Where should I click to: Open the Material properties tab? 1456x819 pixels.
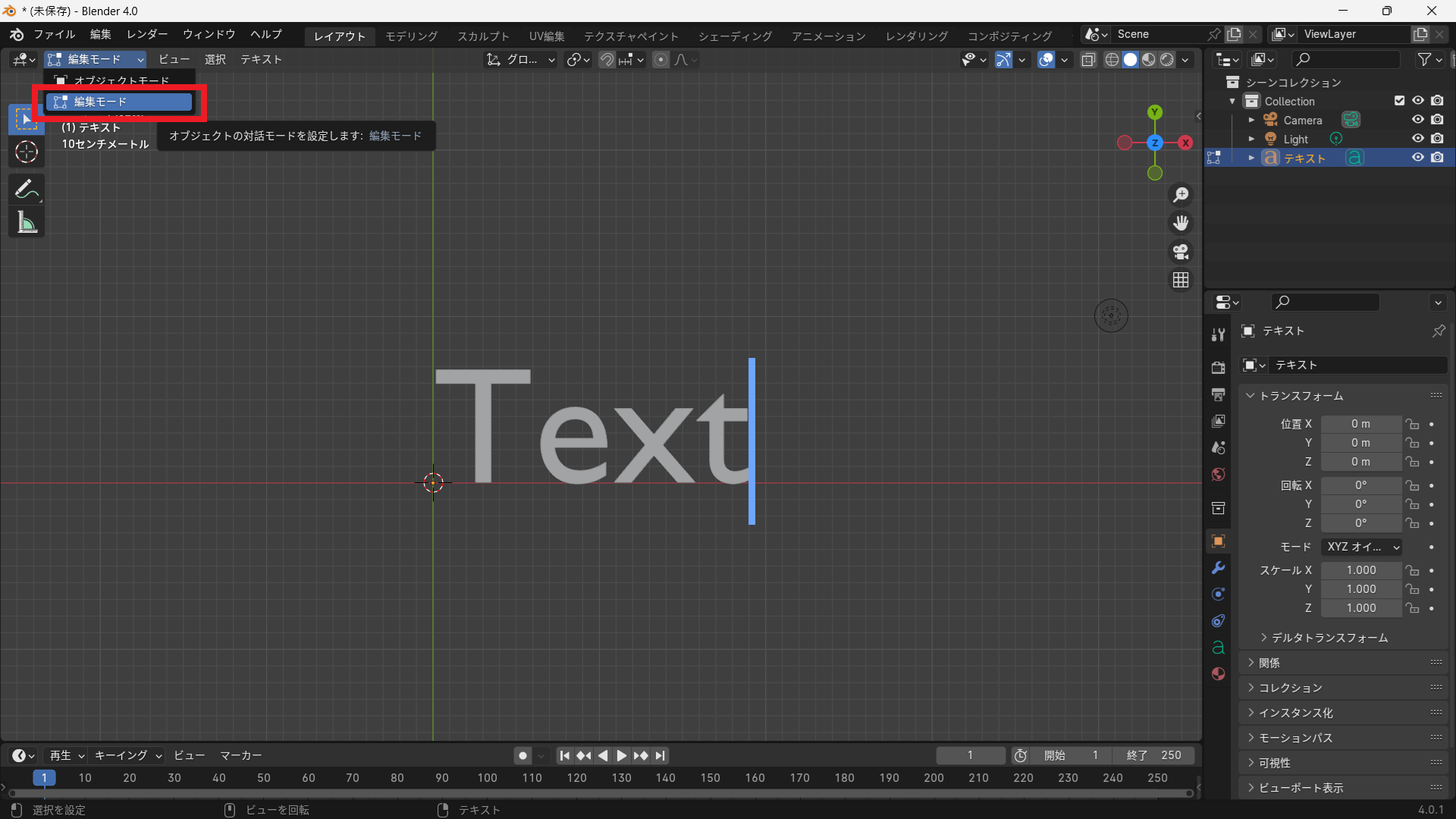(1218, 674)
